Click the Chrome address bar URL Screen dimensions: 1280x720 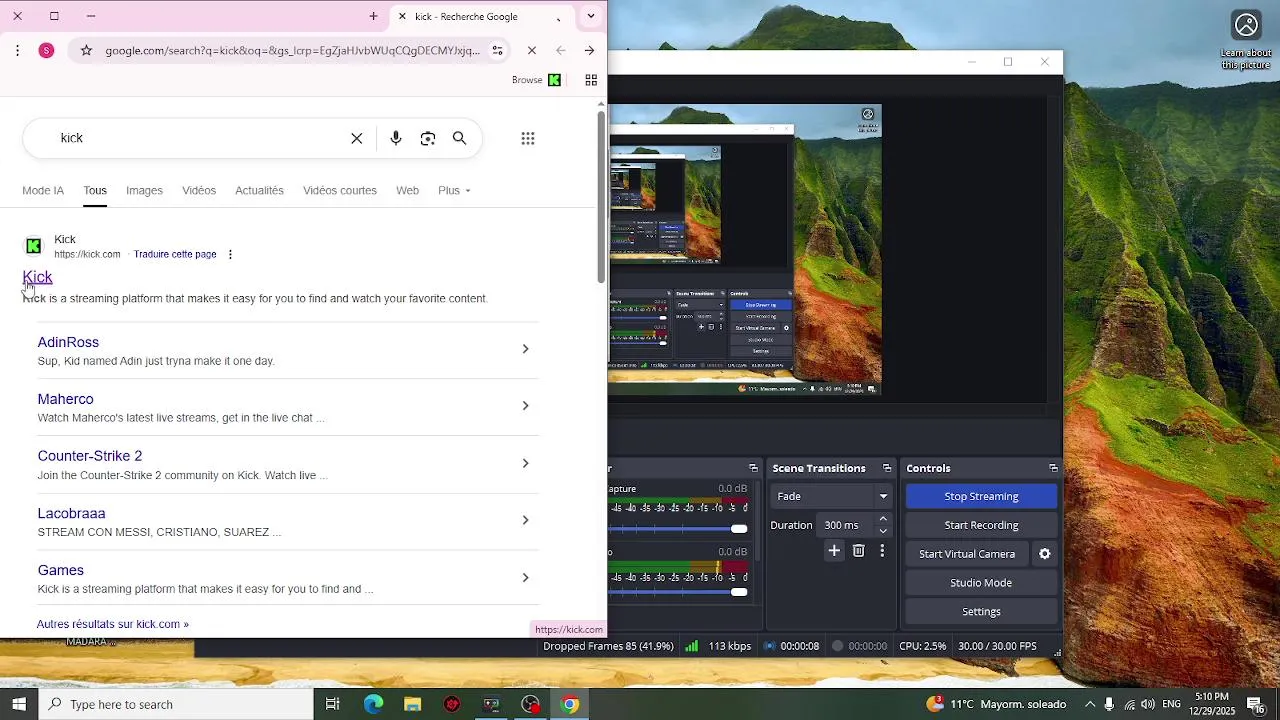(x=292, y=50)
